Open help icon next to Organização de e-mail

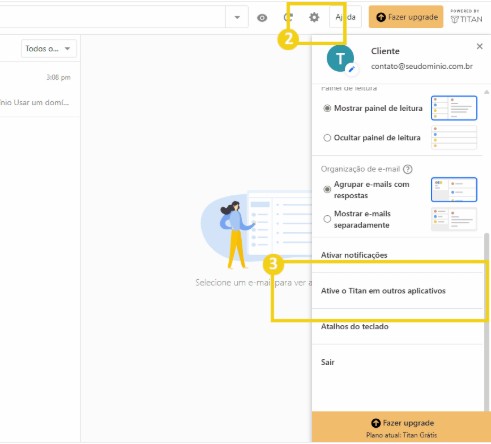coord(408,169)
